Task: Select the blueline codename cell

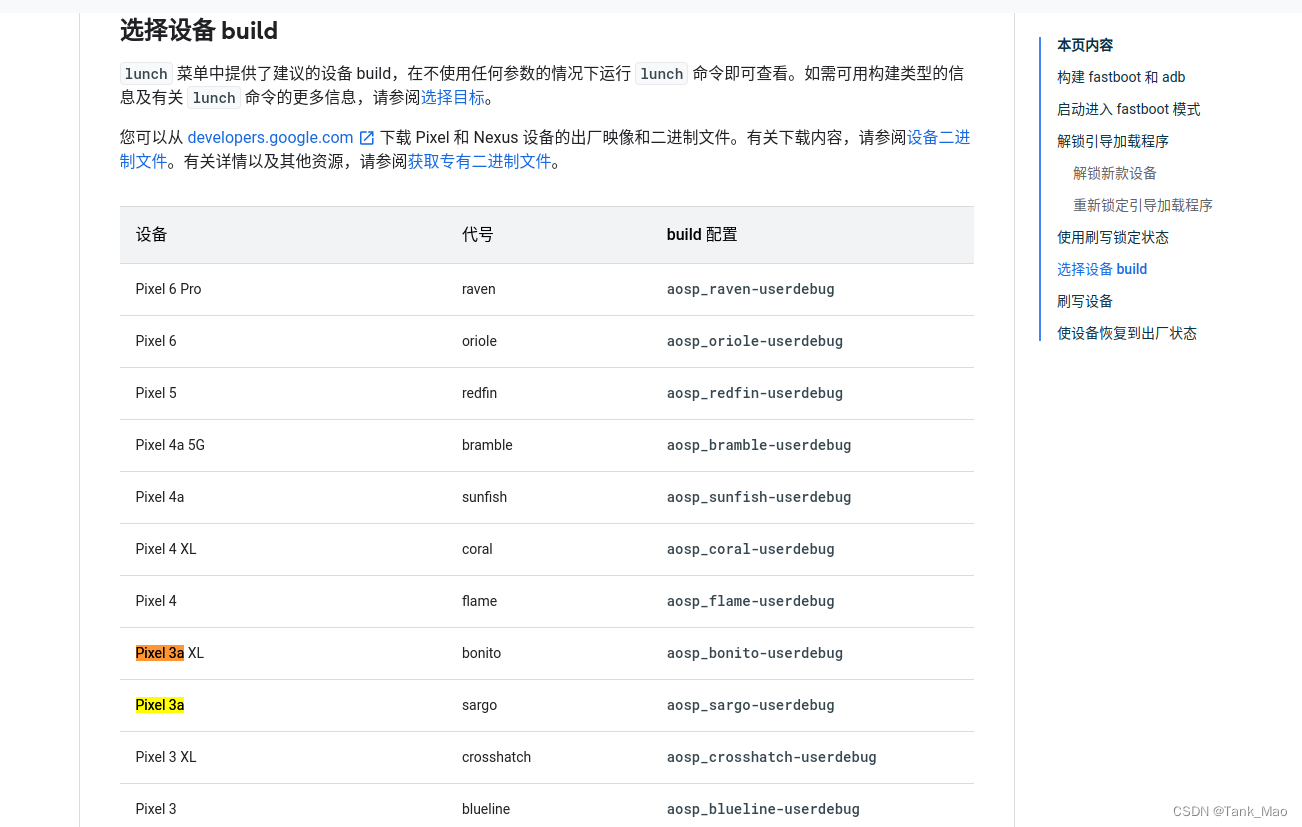Action: click(486, 809)
